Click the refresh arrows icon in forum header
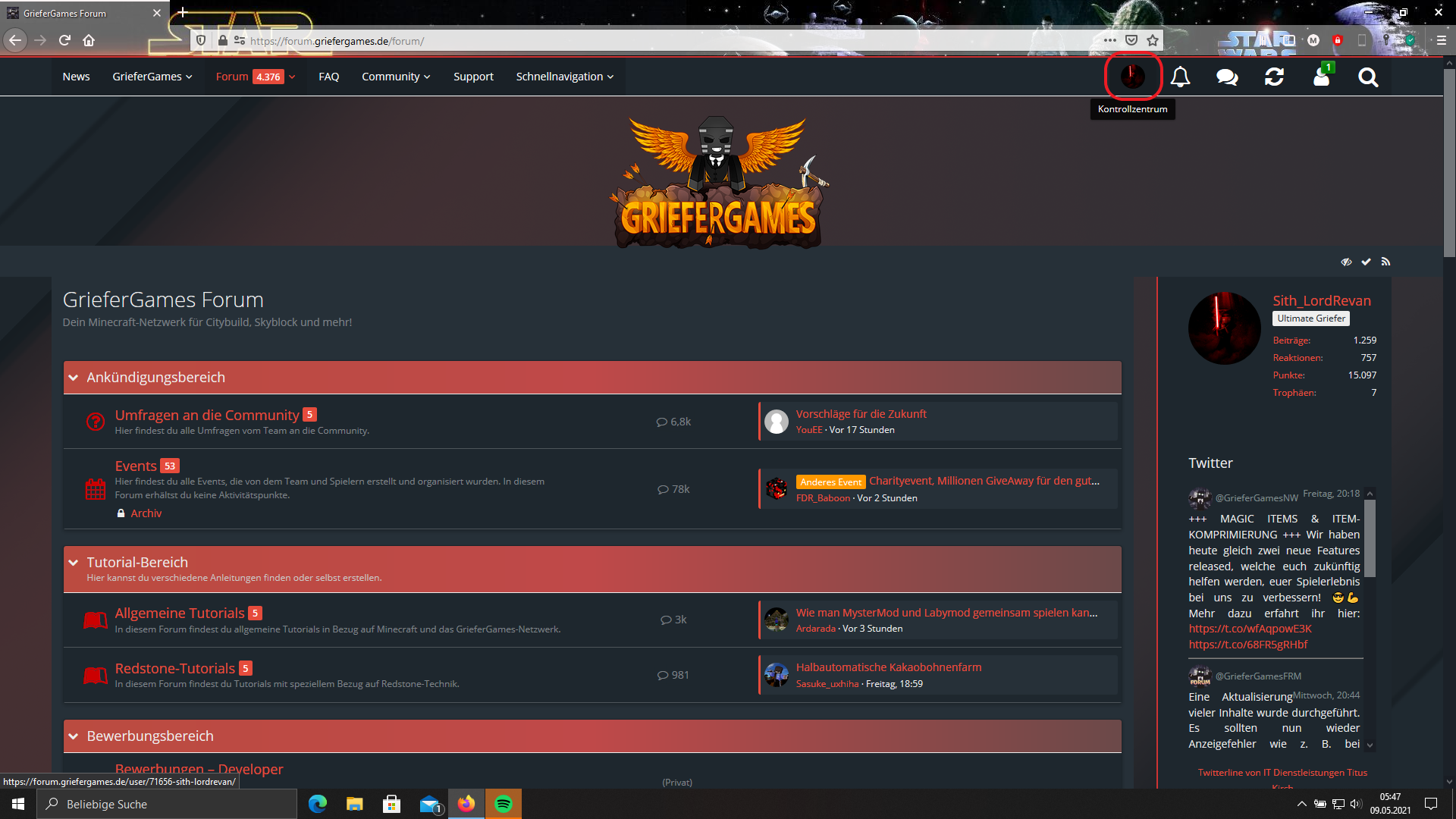The width and height of the screenshot is (1456, 819). (x=1274, y=77)
